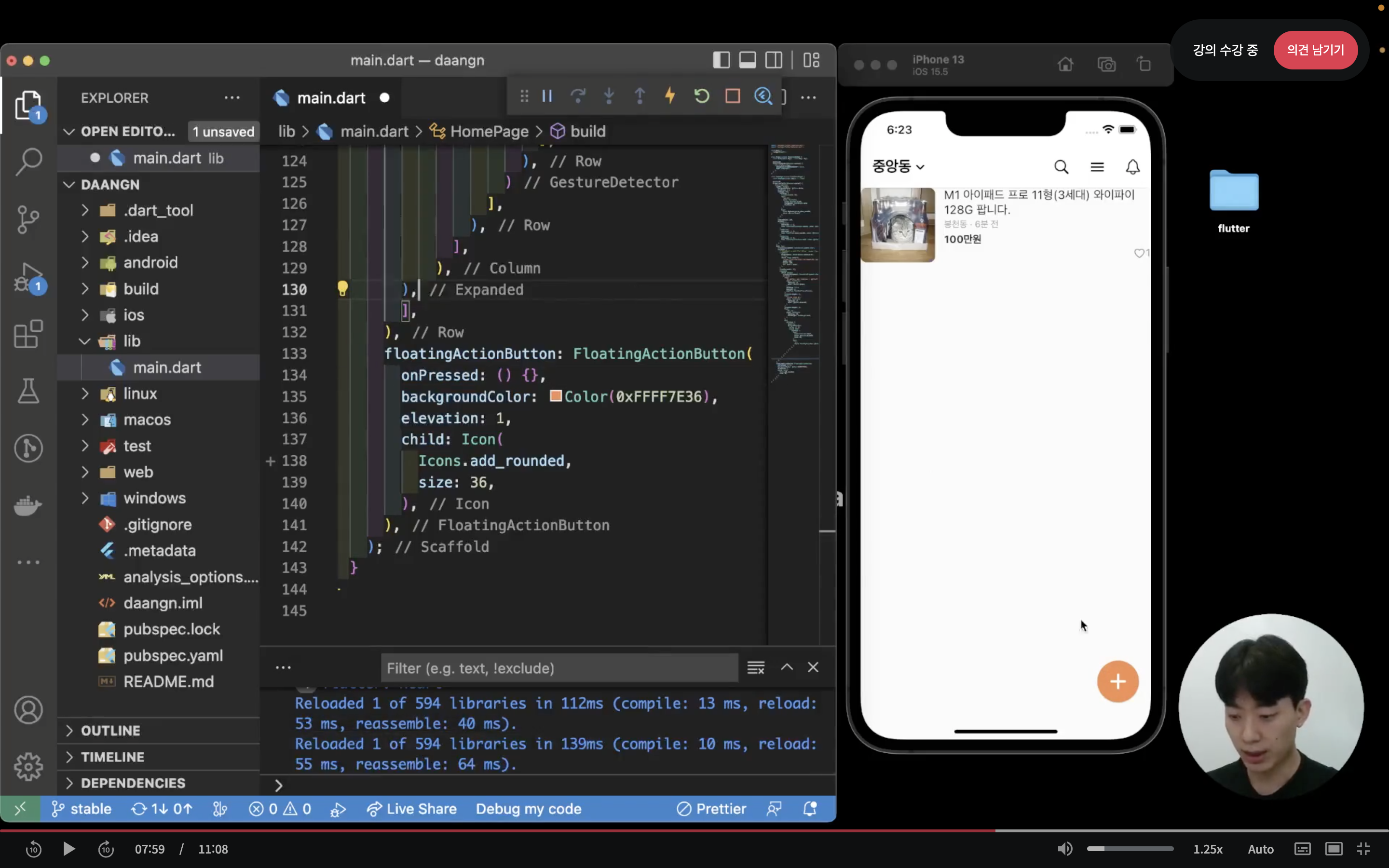Screen dimensions: 1389x868
Task: Open the Customize Layout control
Action: pos(811,60)
